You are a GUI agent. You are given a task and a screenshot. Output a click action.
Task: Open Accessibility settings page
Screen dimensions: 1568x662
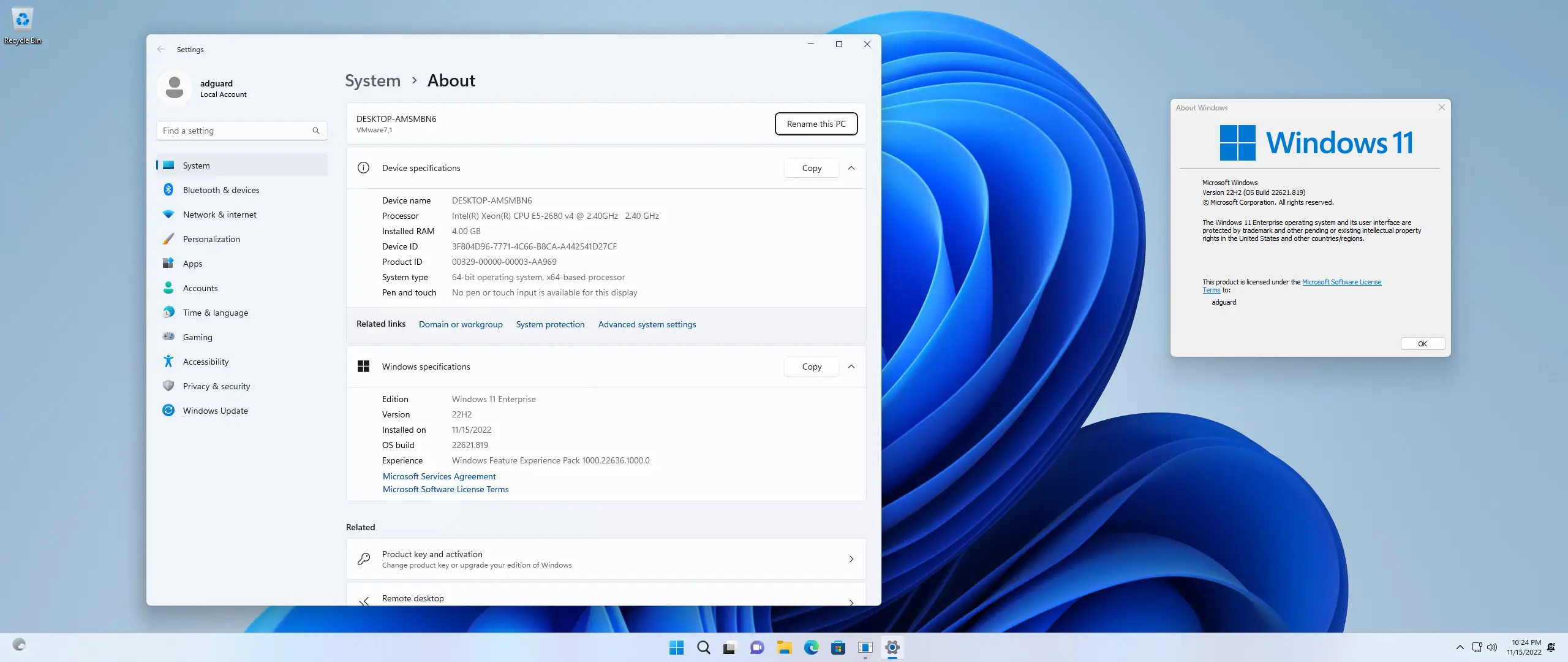click(206, 362)
